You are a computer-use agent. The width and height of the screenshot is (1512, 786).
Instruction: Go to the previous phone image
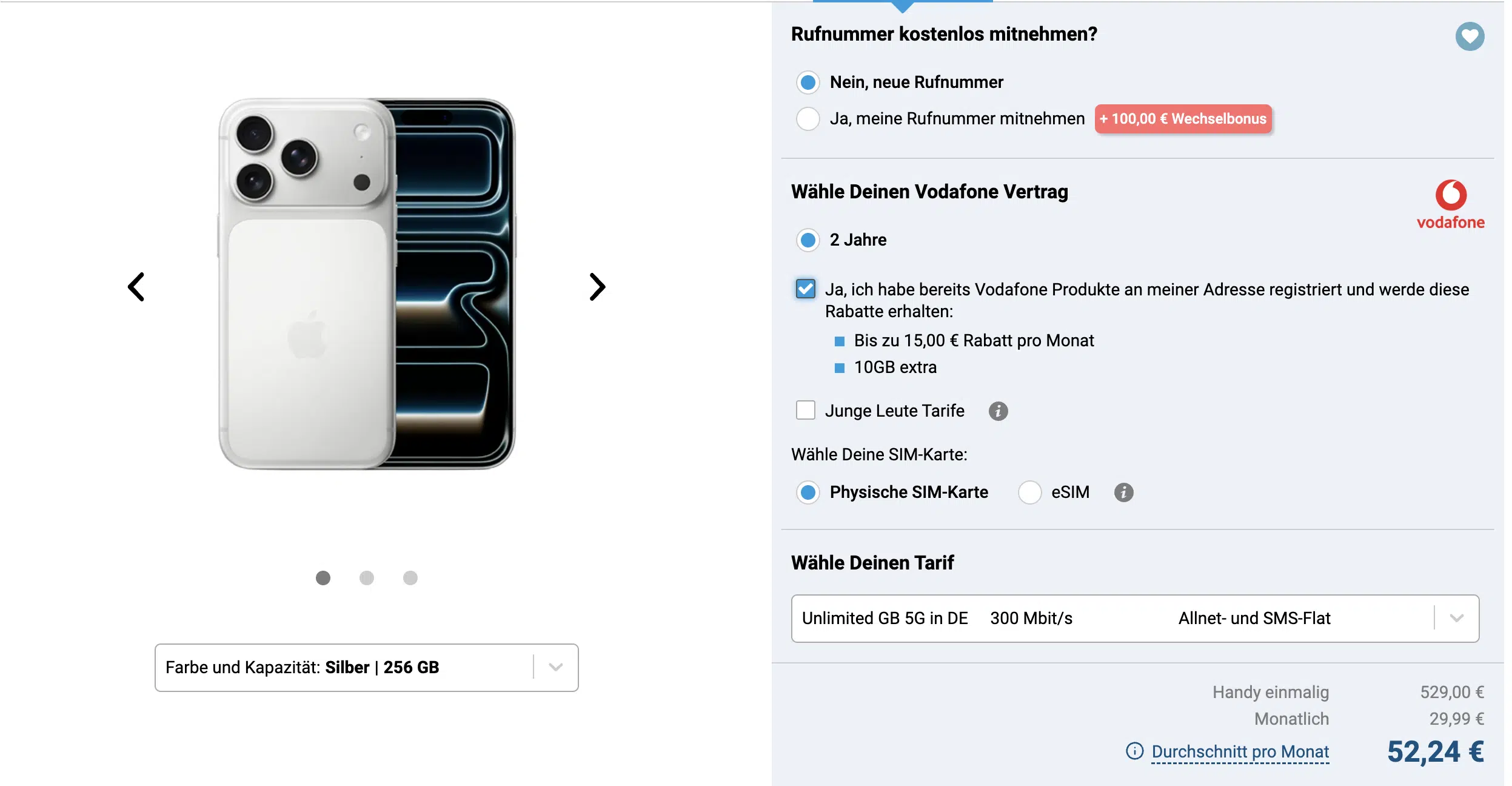coord(136,287)
